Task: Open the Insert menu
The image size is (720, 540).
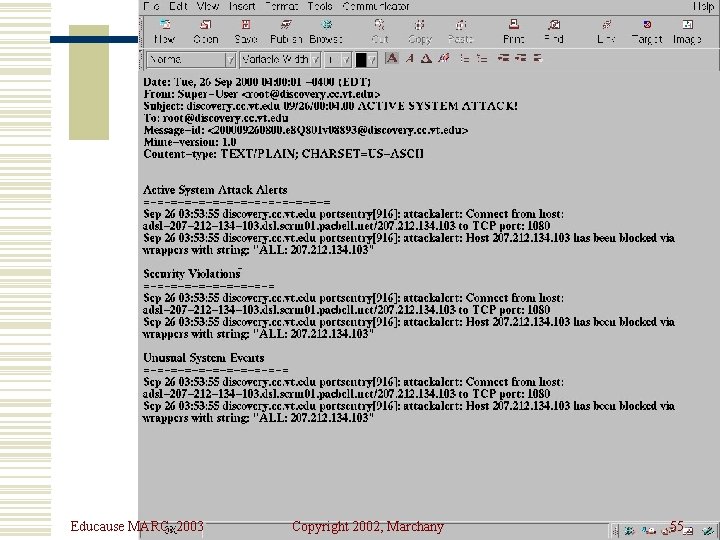Action: click(x=242, y=6)
